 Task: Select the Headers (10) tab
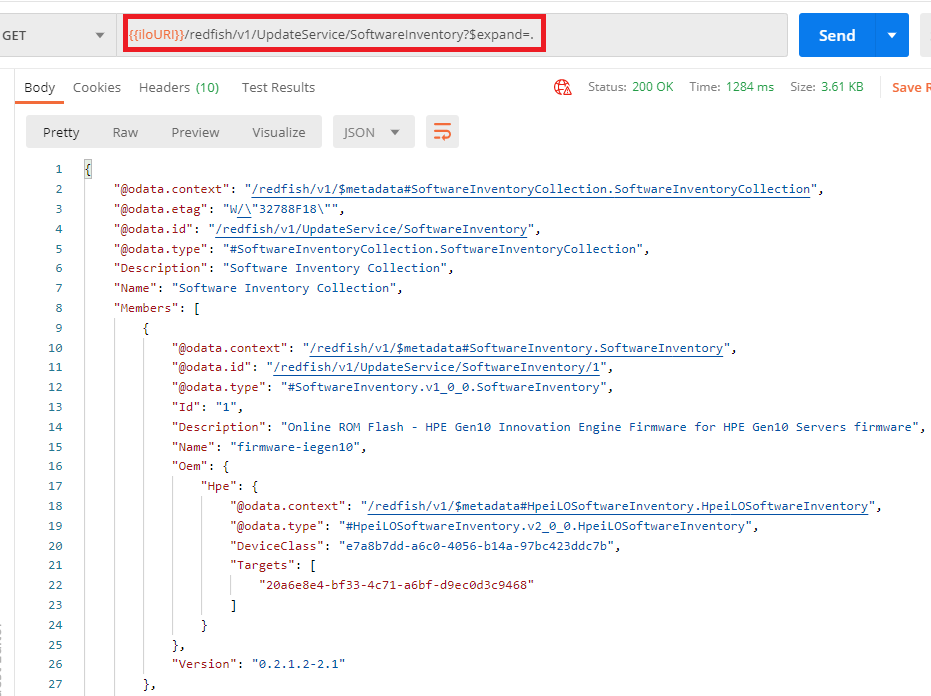tap(179, 87)
